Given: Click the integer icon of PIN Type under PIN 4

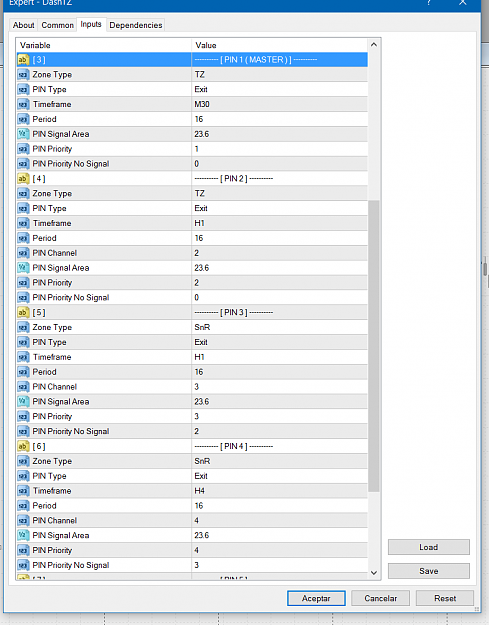Looking at the screenshot, I should (23, 476).
